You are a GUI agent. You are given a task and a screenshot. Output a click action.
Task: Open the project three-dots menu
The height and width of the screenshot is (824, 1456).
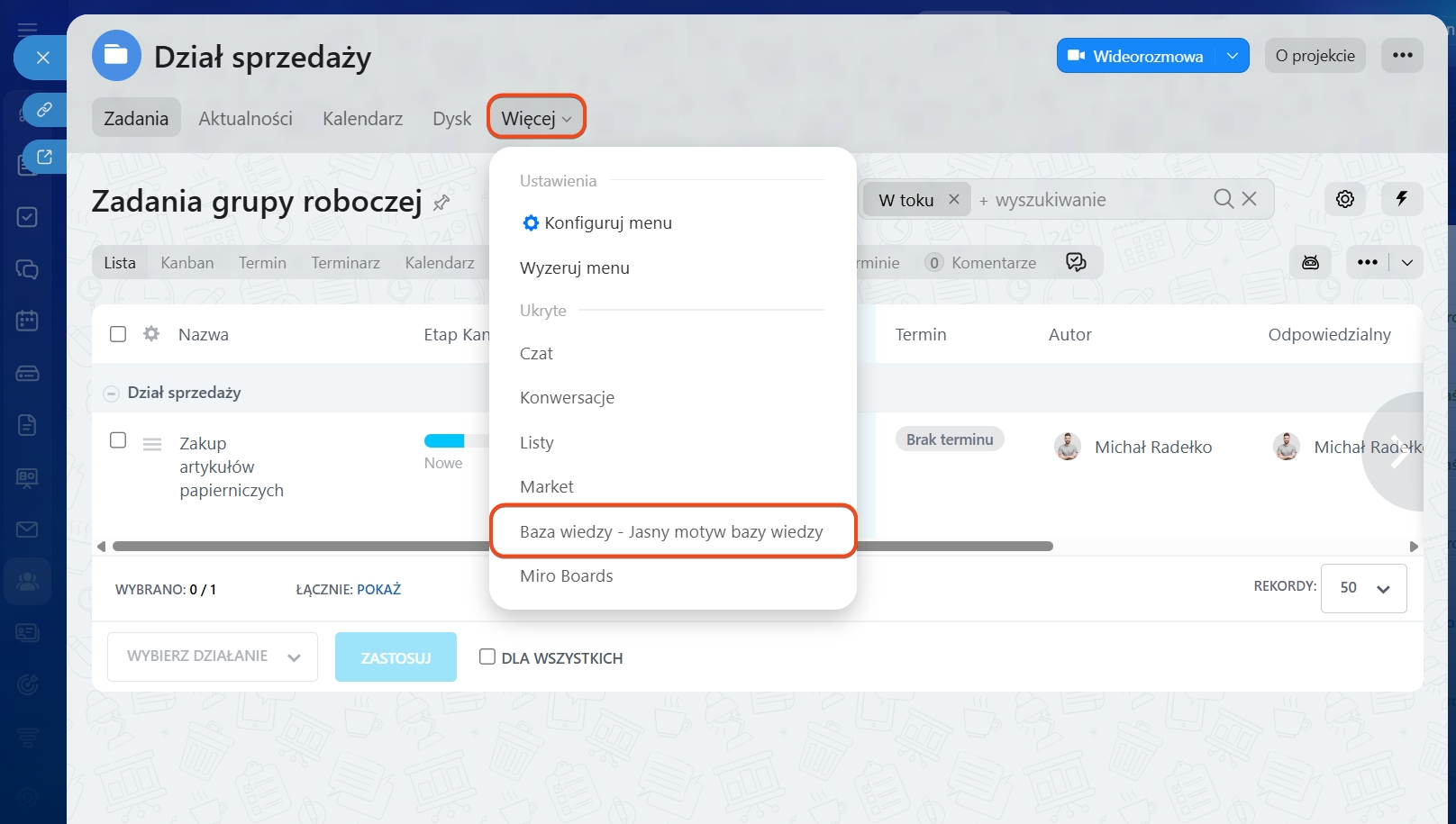pyautogui.click(x=1403, y=56)
